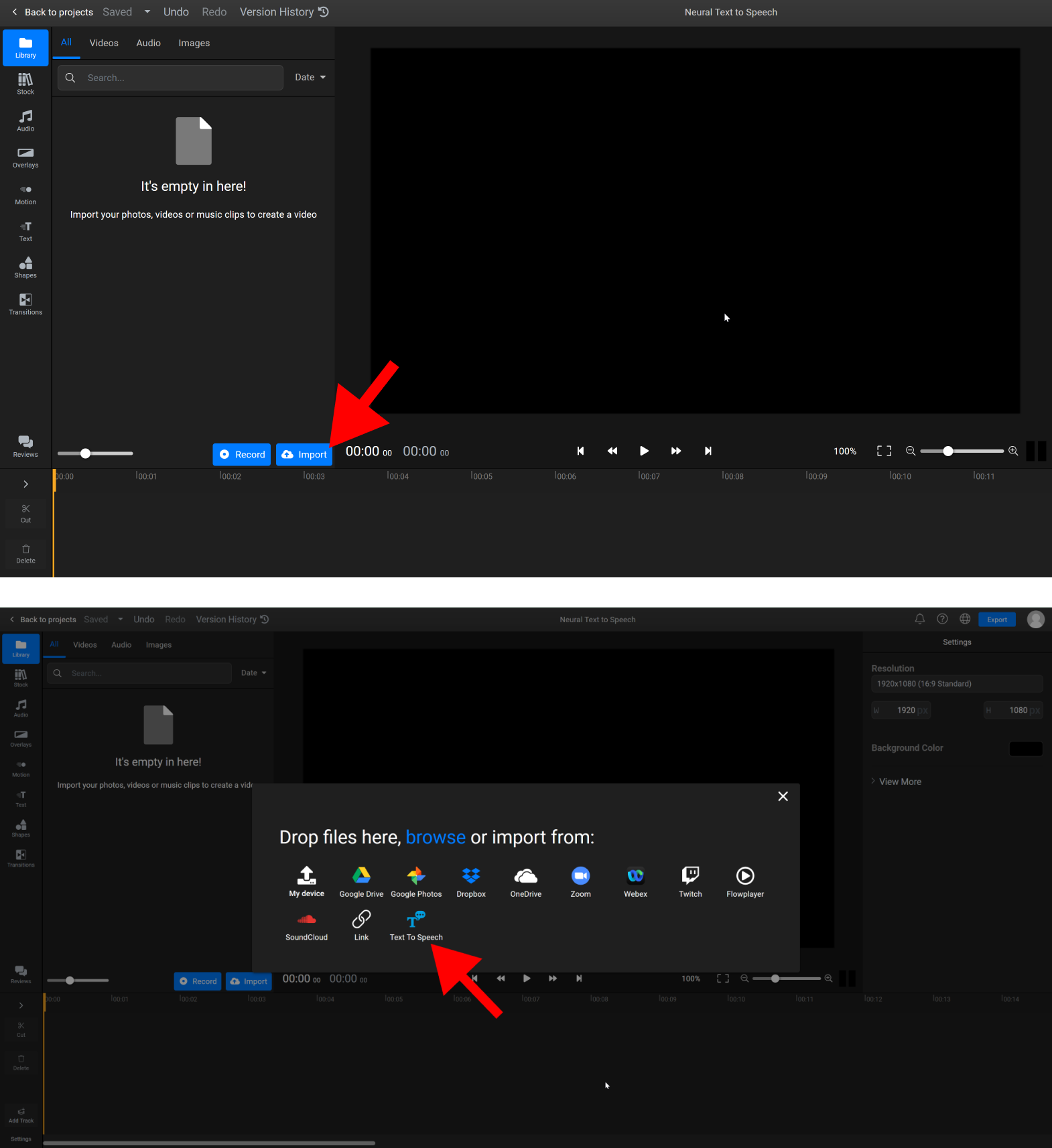
Task: Expand the View More settings section
Action: (899, 782)
